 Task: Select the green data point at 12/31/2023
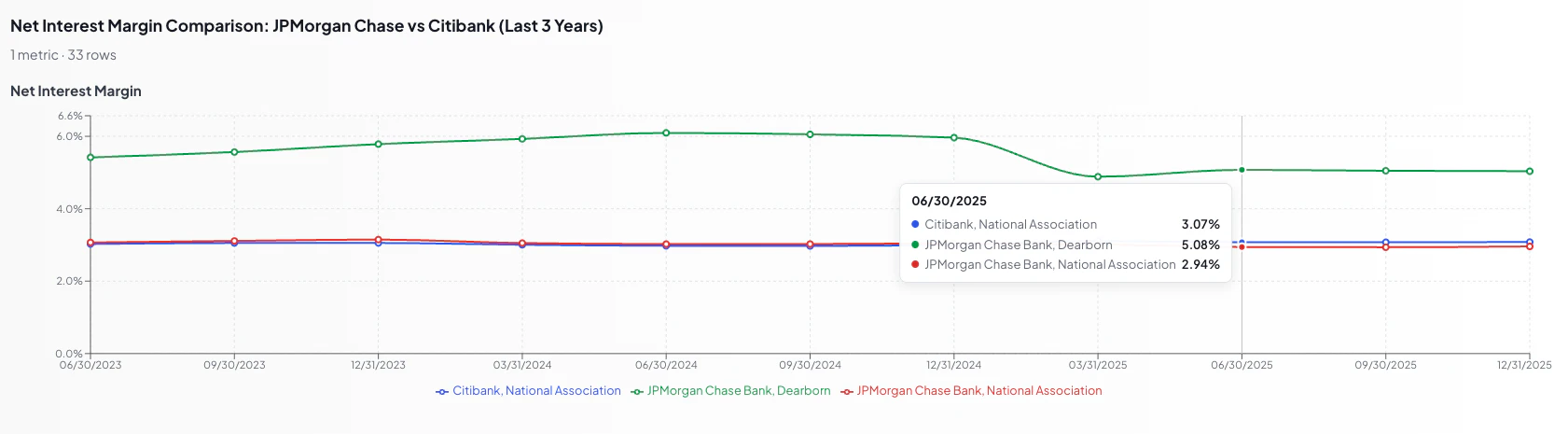click(379, 144)
